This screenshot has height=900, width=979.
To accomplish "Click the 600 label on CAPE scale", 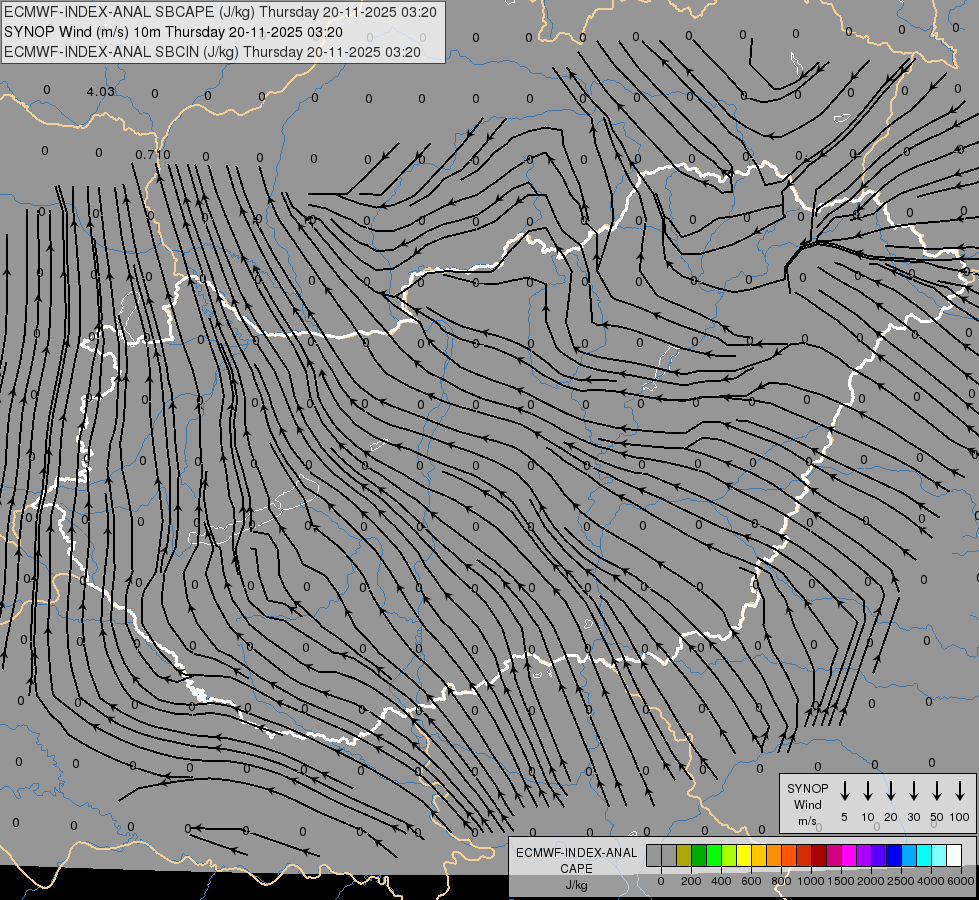I will (751, 881).
